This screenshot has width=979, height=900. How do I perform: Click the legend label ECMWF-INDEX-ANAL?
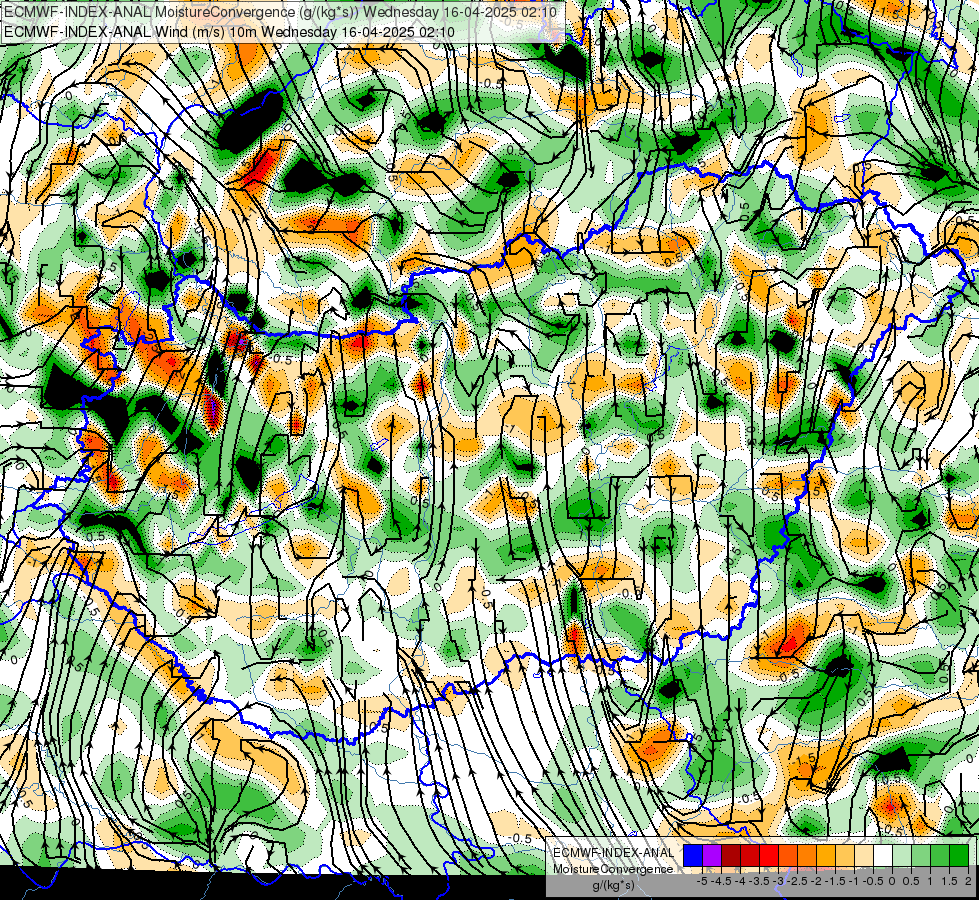(x=613, y=853)
